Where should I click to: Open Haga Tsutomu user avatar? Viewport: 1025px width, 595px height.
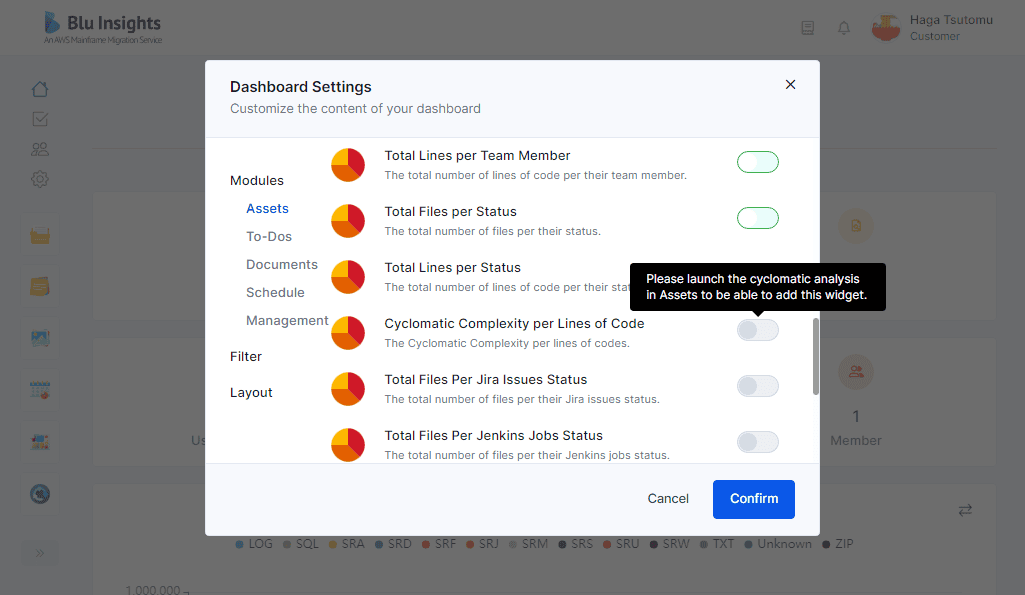(886, 28)
